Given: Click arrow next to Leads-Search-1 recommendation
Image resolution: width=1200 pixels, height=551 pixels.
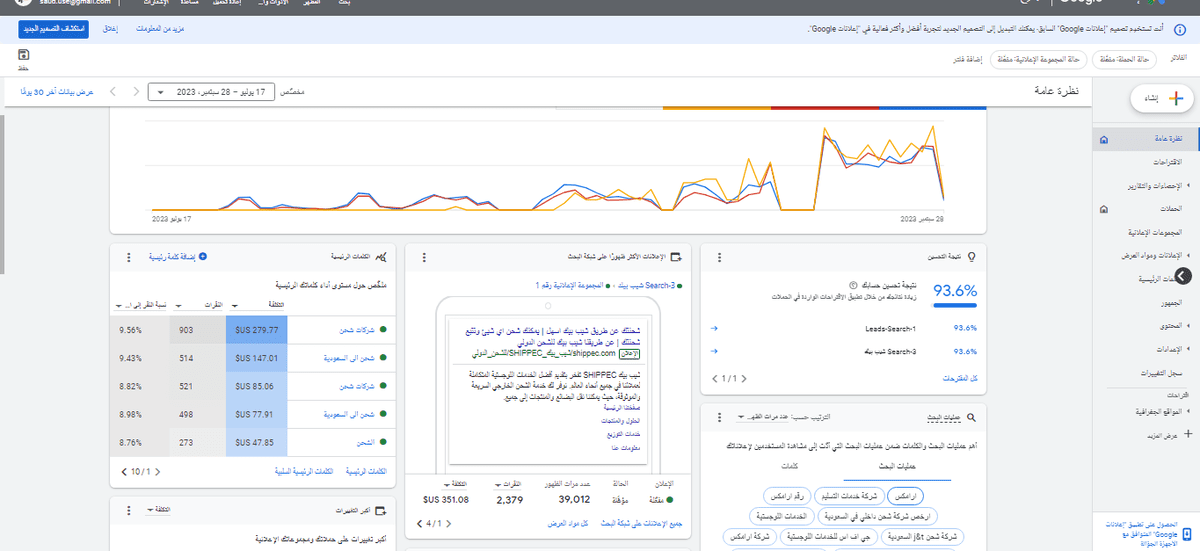Looking at the screenshot, I should click(713, 328).
